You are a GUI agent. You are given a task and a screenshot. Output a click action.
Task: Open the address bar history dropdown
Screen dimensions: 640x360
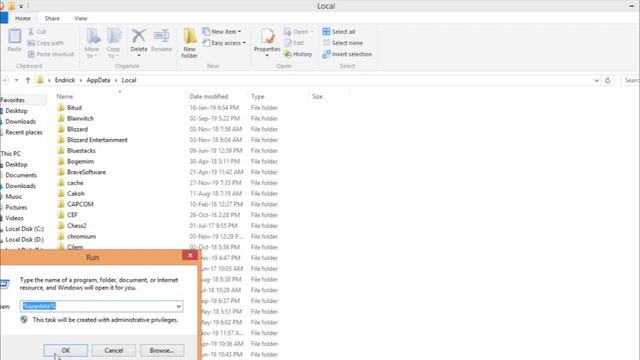(596, 80)
